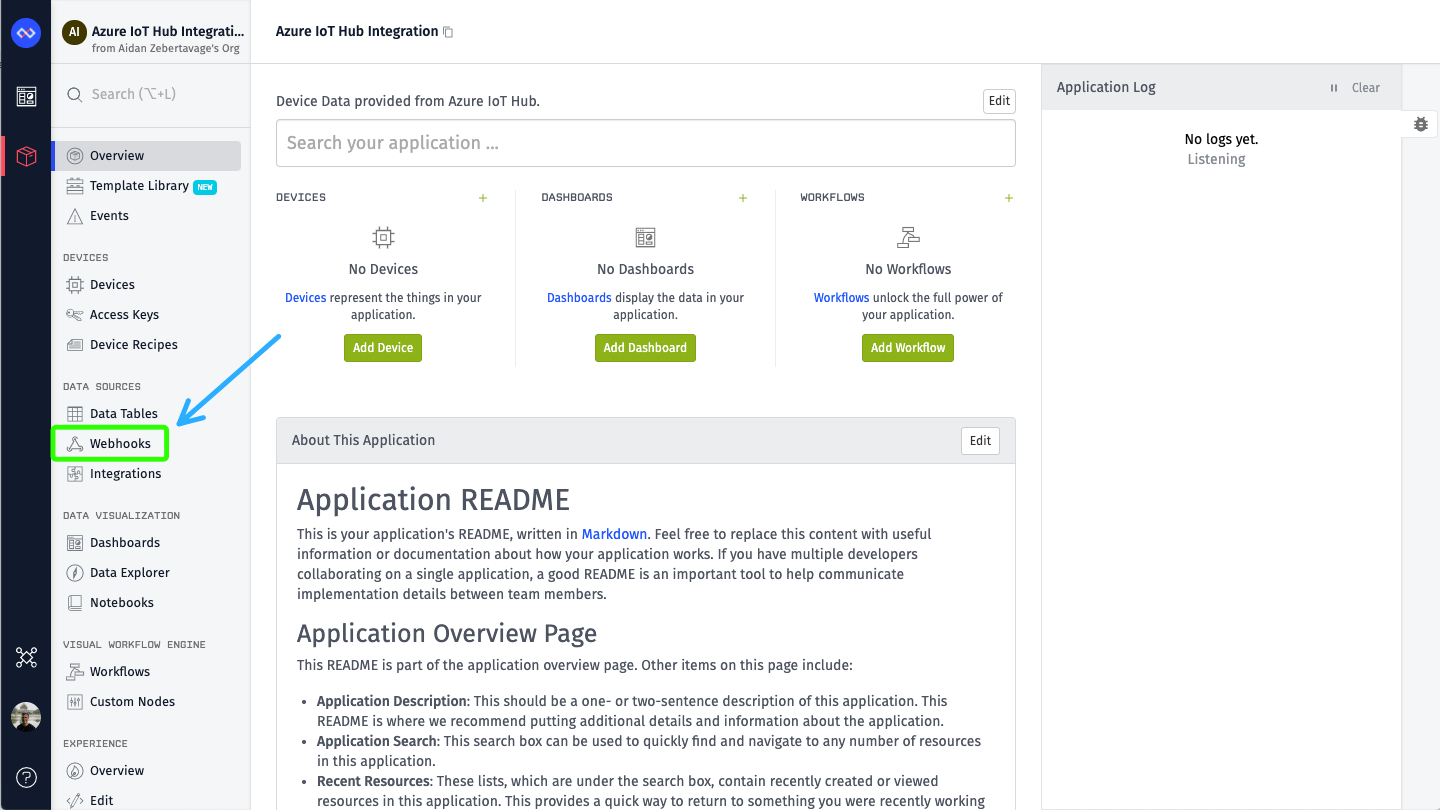The image size is (1440, 810).
Task: Open Workflows in the sidebar
Action: pyautogui.click(x=119, y=672)
